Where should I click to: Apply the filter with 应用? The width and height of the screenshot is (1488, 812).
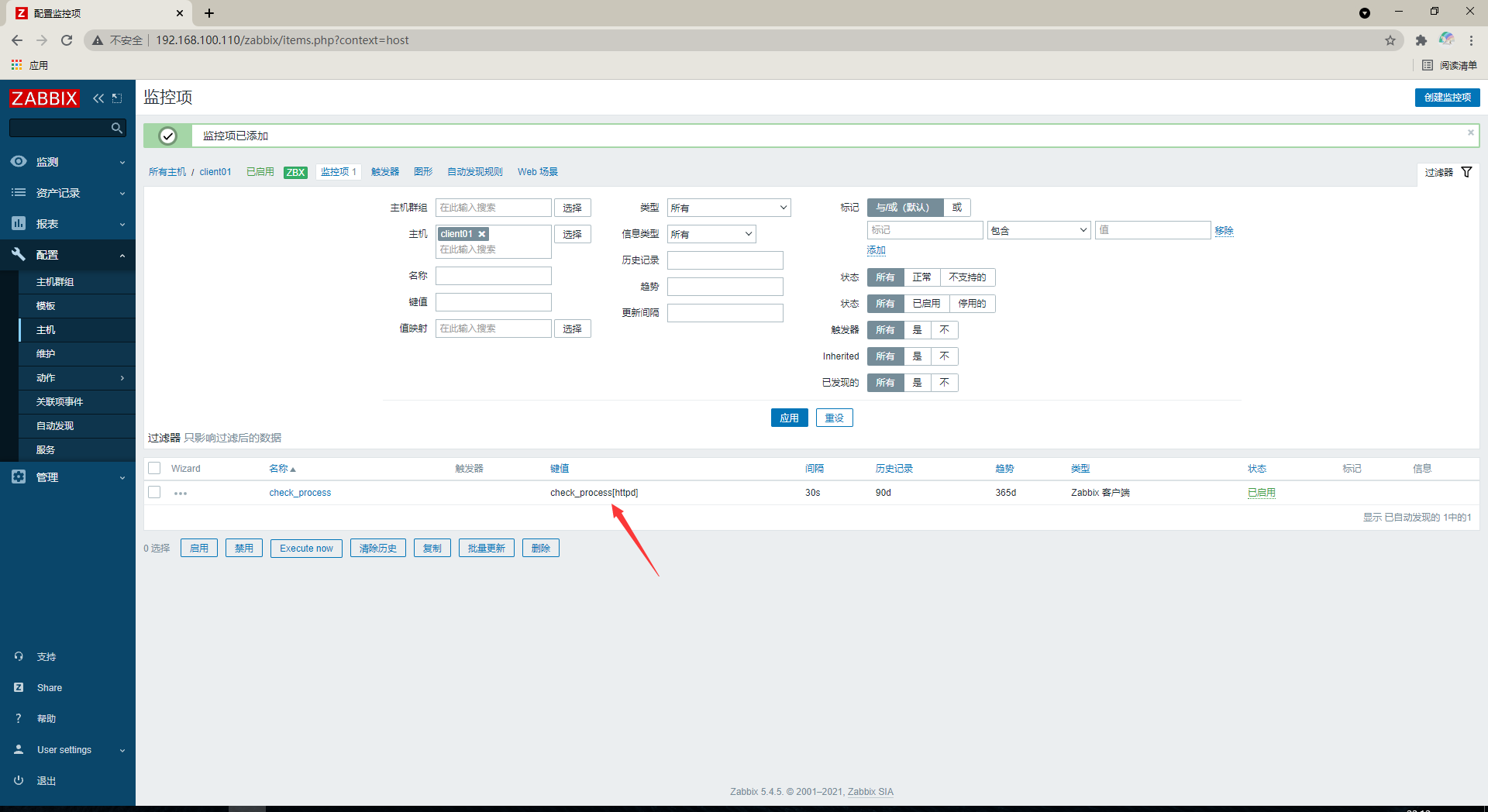pyautogui.click(x=789, y=418)
